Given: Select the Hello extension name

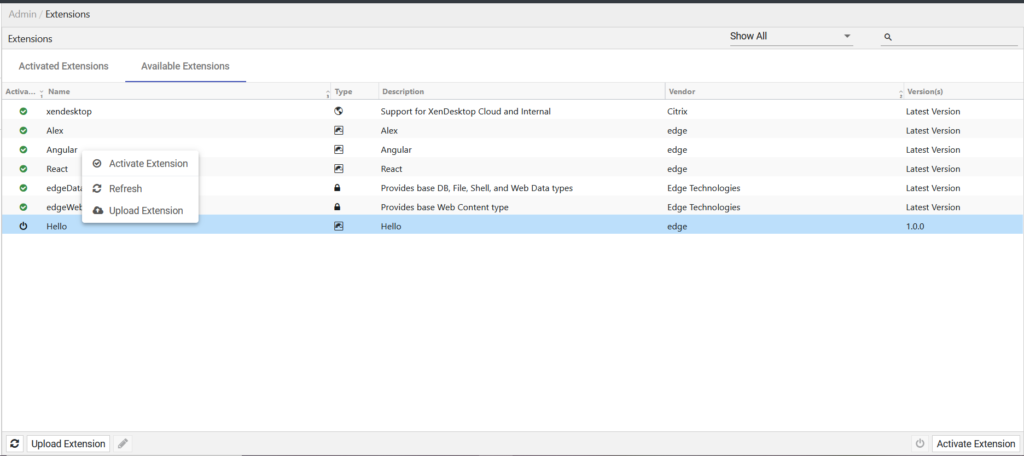Looking at the screenshot, I should [x=57, y=226].
